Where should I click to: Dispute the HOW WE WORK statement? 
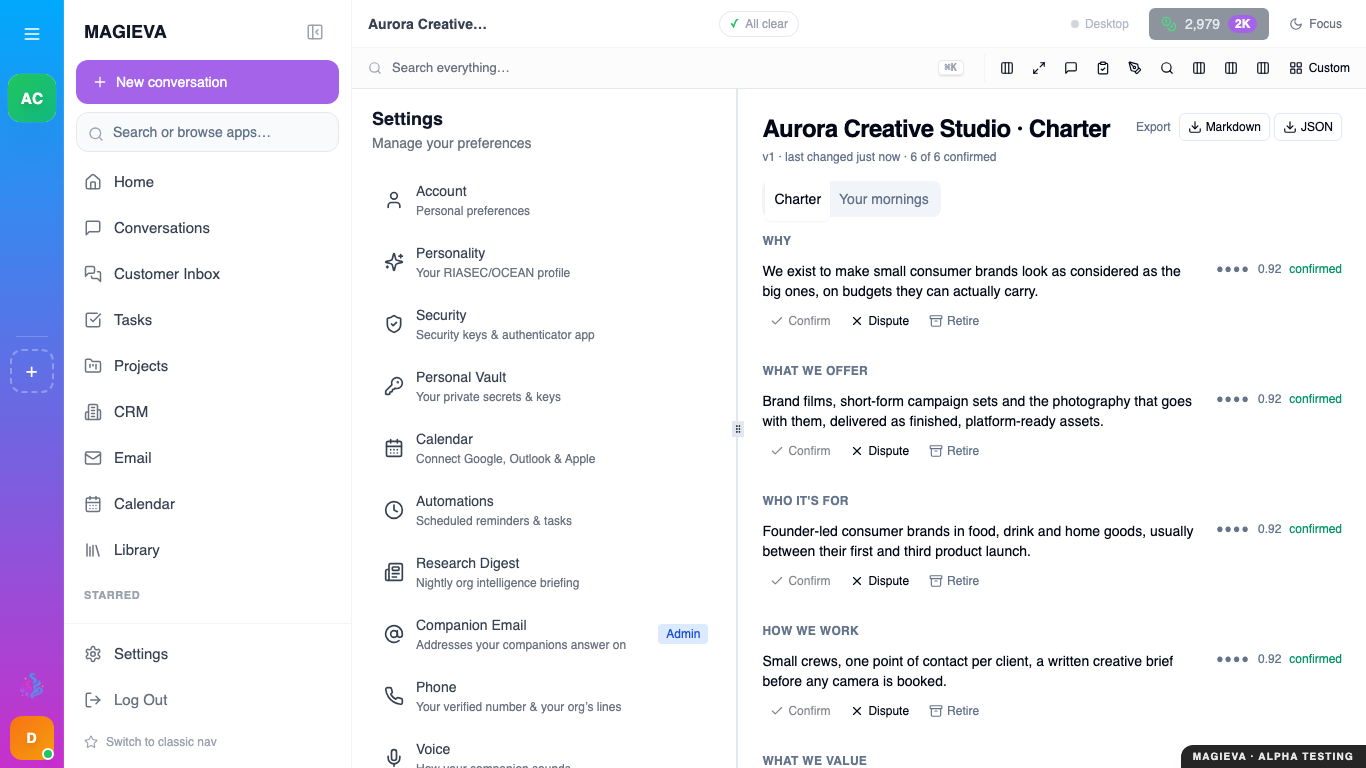pos(881,711)
